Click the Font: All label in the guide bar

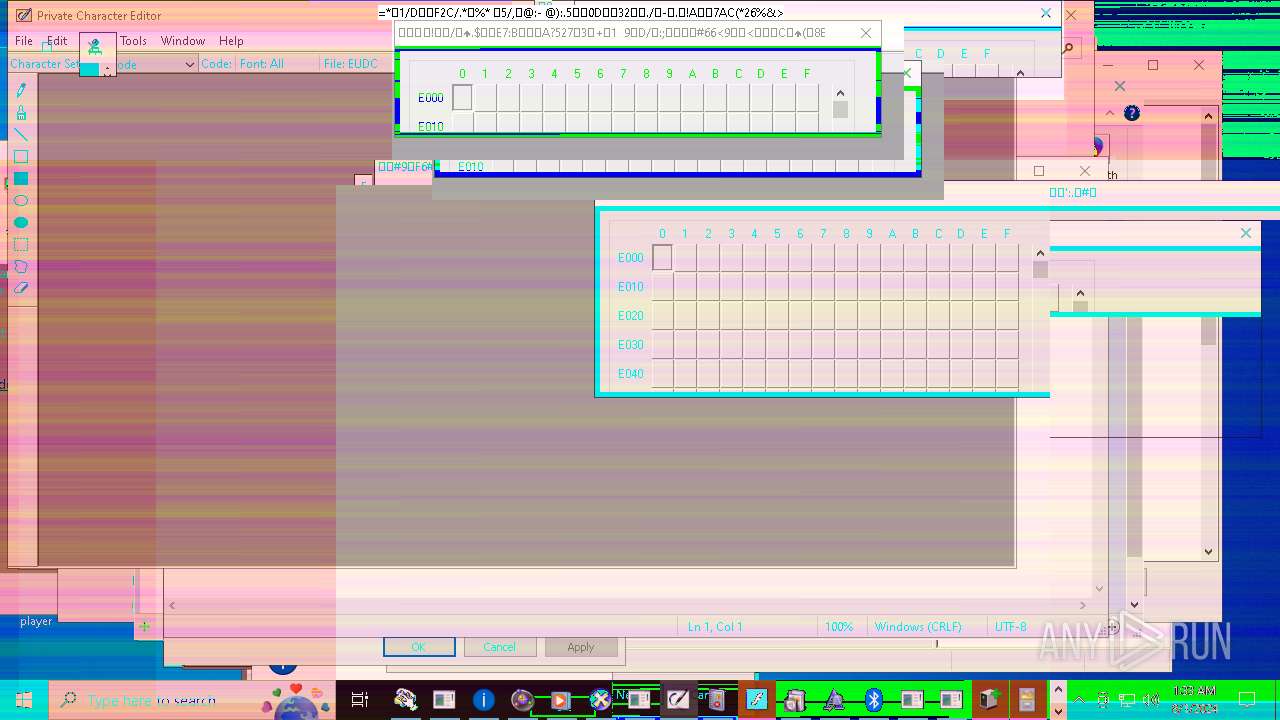tap(262, 64)
